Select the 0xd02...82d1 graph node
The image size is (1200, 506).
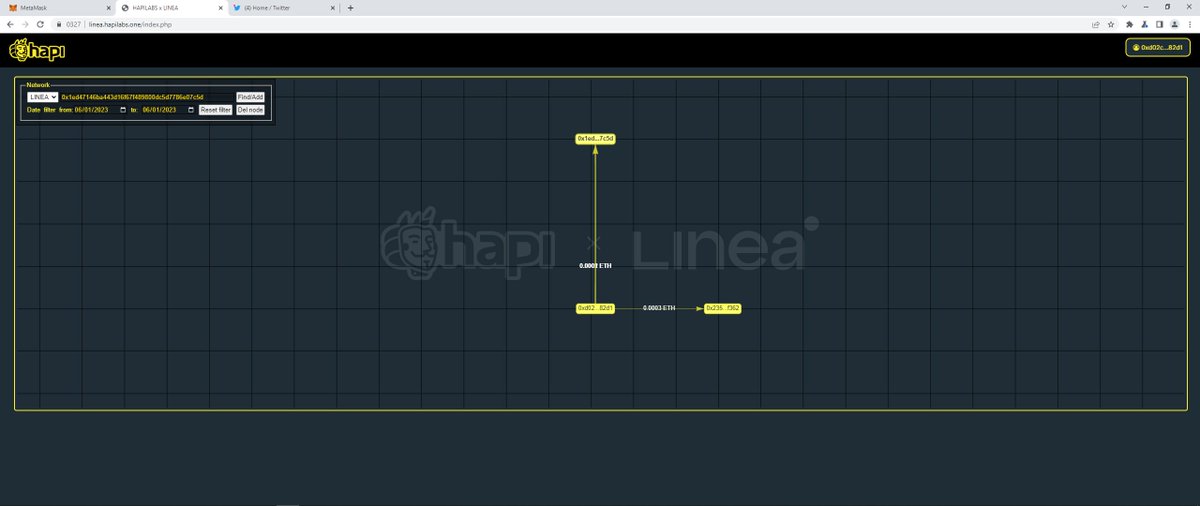point(595,308)
